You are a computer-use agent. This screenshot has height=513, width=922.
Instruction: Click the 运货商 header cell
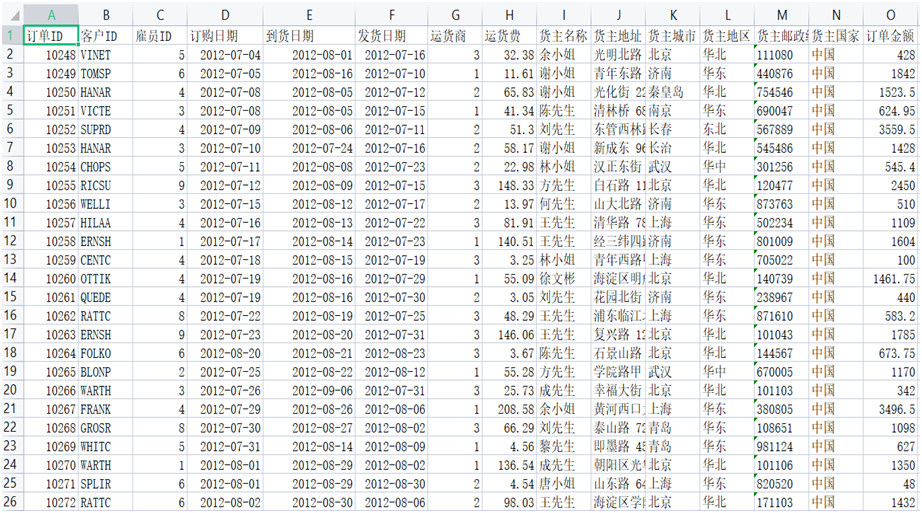(455, 36)
